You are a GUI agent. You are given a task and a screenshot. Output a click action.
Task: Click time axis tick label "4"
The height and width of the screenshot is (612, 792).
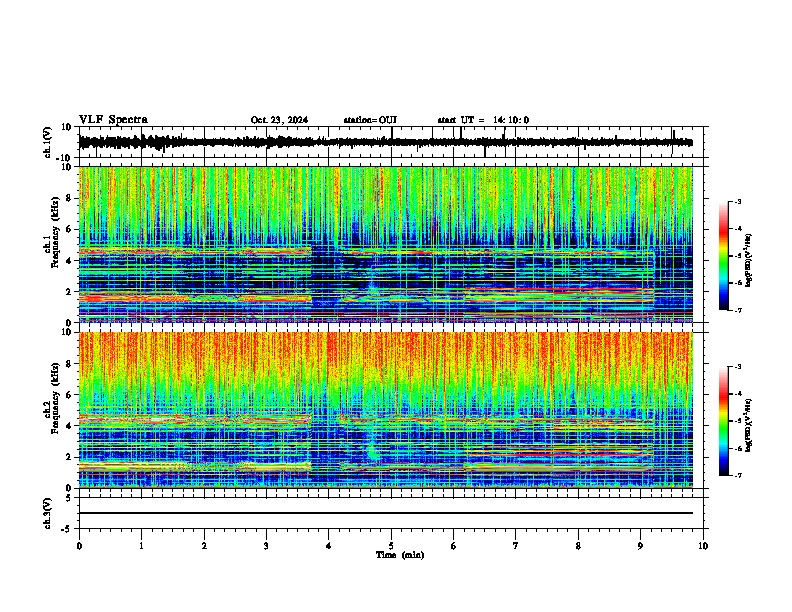[x=329, y=546]
